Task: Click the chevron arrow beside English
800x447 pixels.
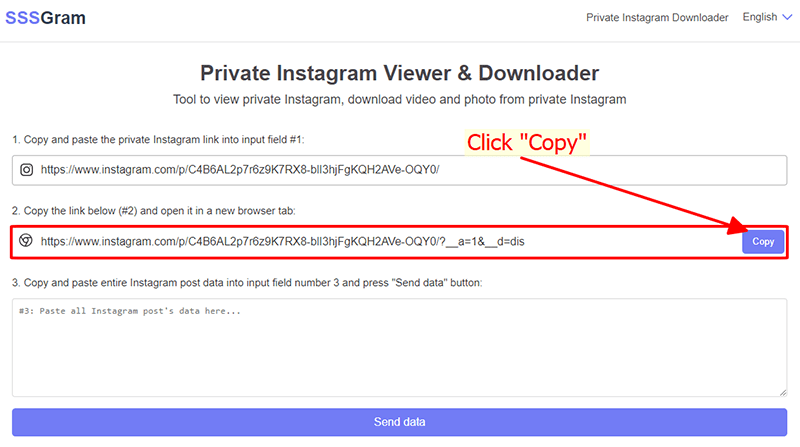Action: (x=787, y=17)
